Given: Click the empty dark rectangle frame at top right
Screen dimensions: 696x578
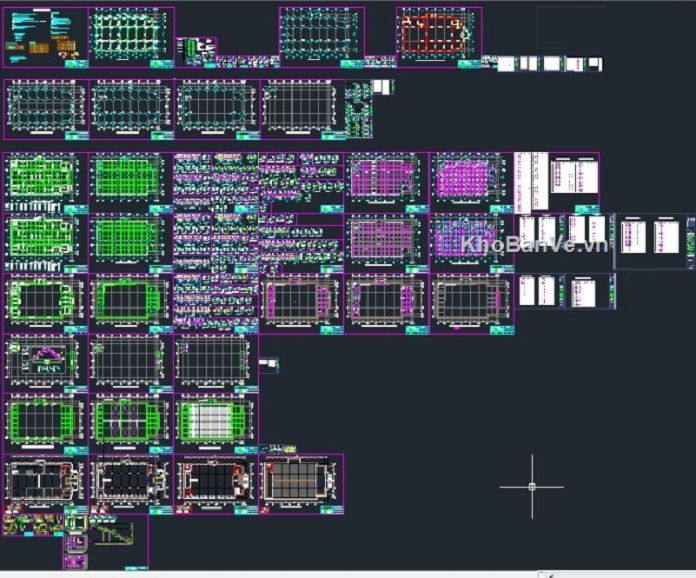Looking at the screenshot, I should coord(570,28).
